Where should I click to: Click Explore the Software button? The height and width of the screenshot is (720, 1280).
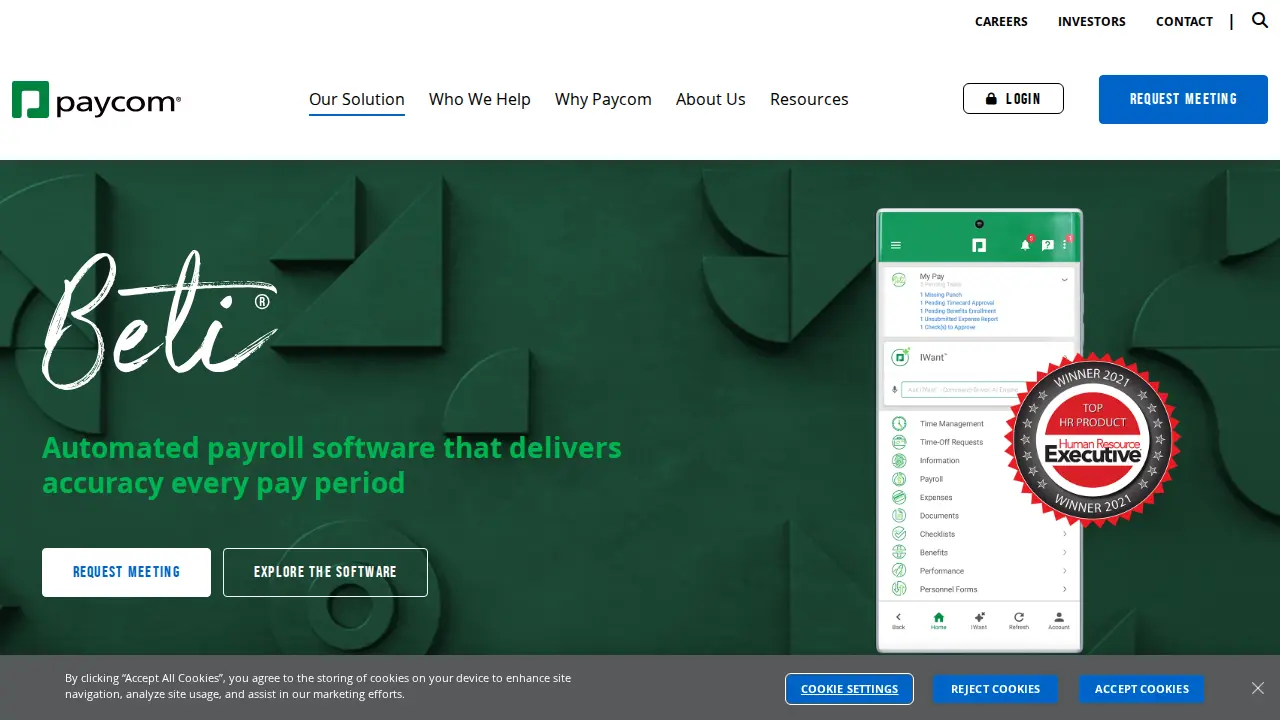click(325, 572)
